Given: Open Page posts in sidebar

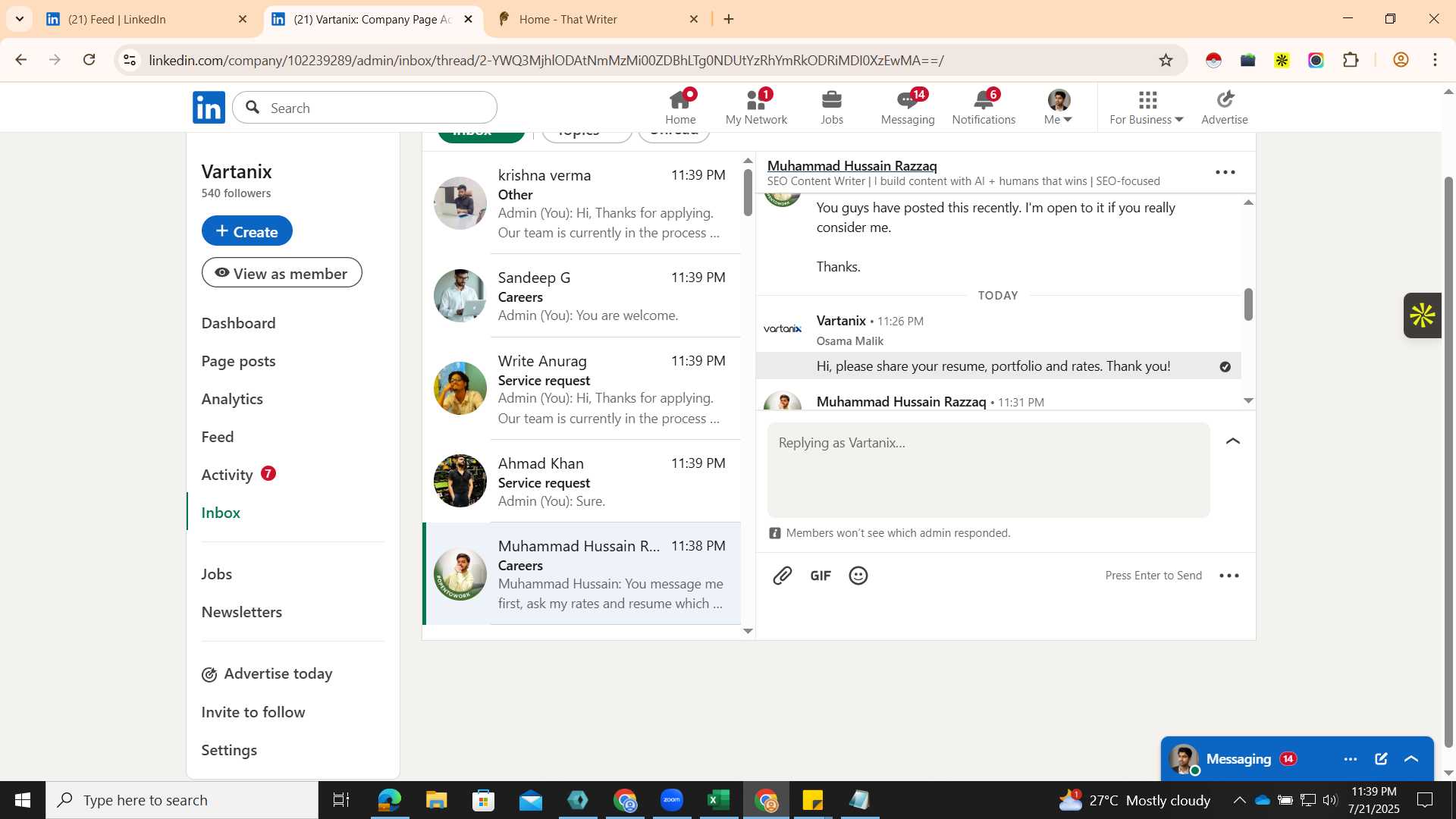Looking at the screenshot, I should [x=238, y=361].
